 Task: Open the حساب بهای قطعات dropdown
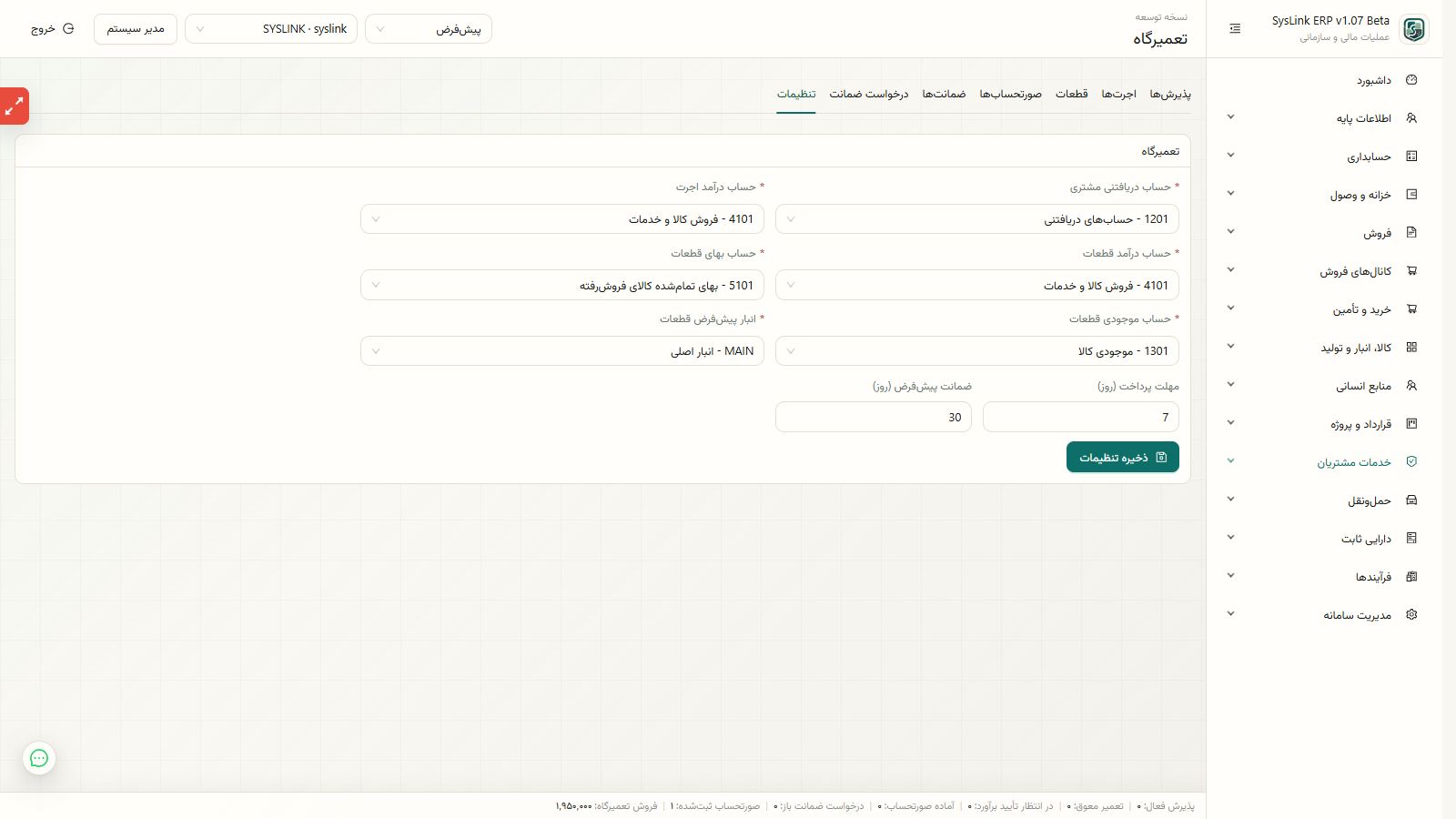562,286
